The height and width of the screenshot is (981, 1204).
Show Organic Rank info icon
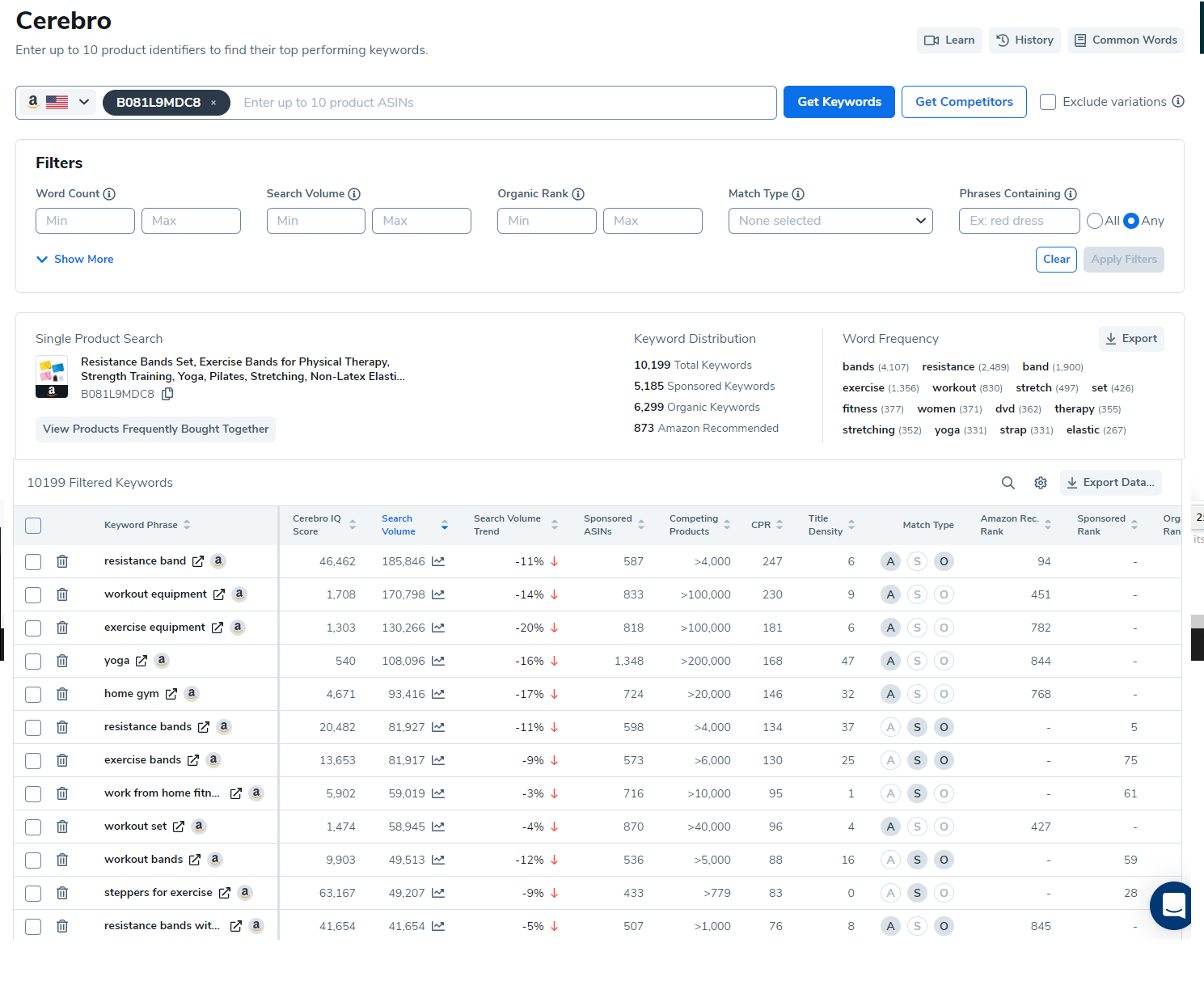tap(578, 194)
